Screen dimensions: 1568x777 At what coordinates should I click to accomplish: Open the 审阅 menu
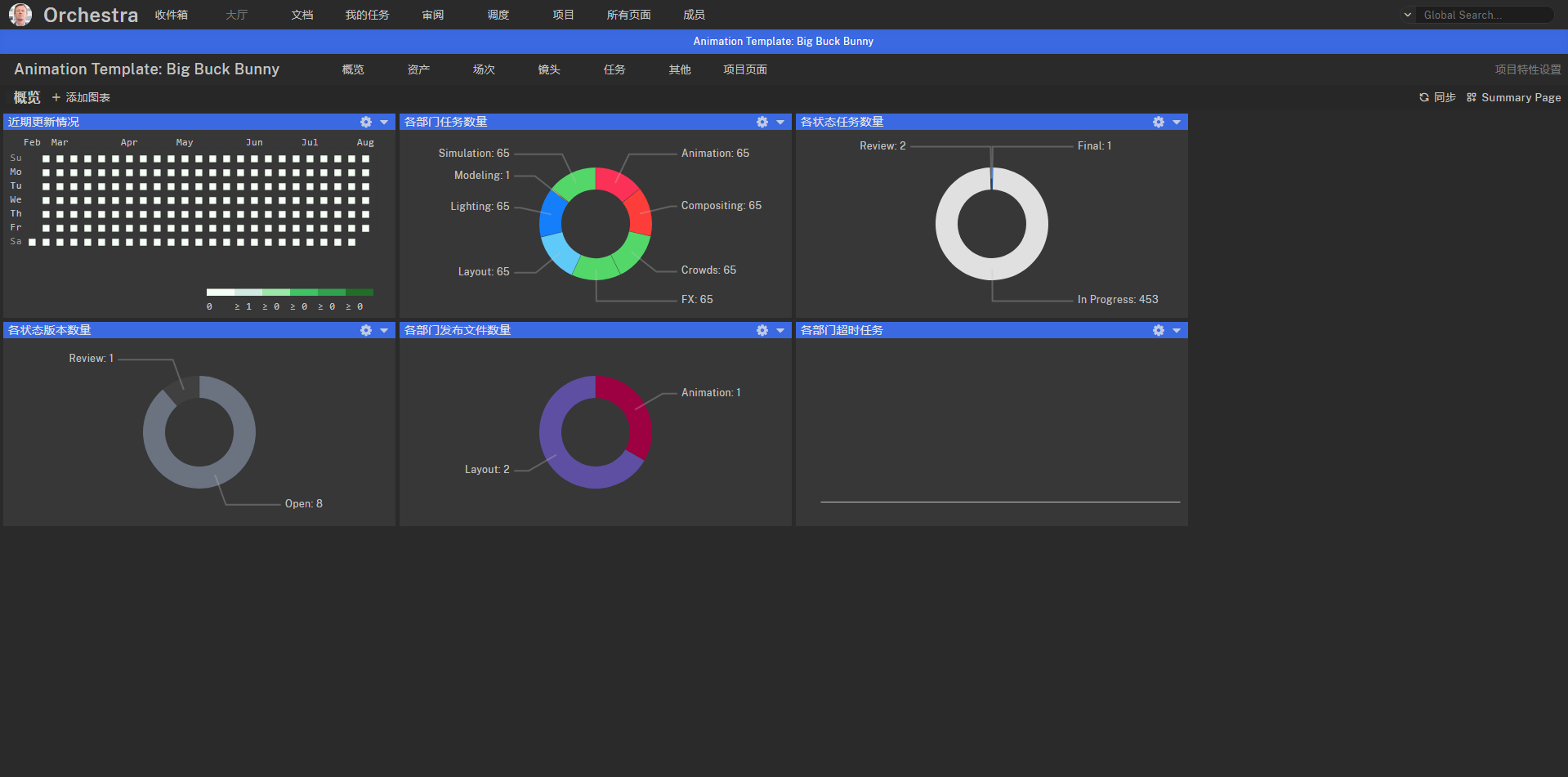pyautogui.click(x=433, y=15)
